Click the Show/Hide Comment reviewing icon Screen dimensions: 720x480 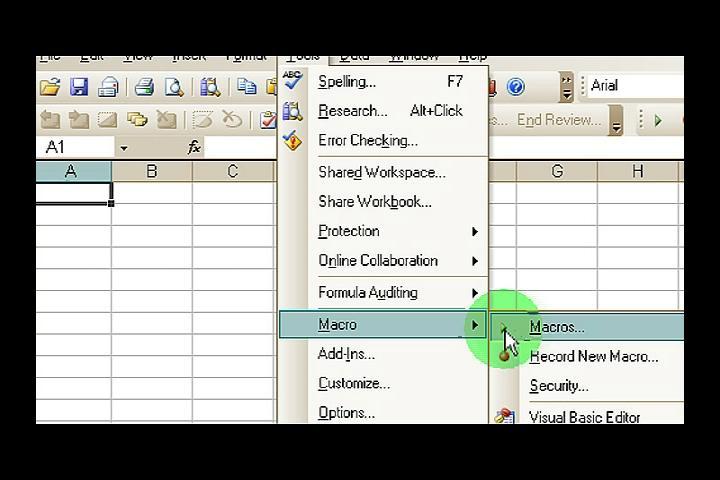pyautogui.click(x=107, y=120)
